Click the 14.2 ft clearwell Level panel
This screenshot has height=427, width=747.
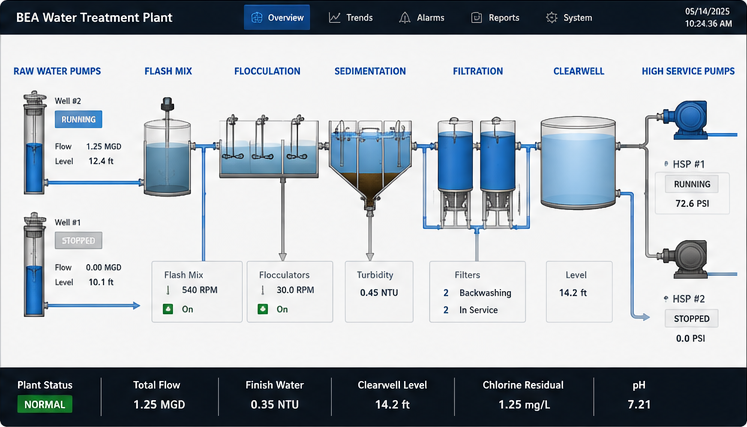[x=579, y=292]
